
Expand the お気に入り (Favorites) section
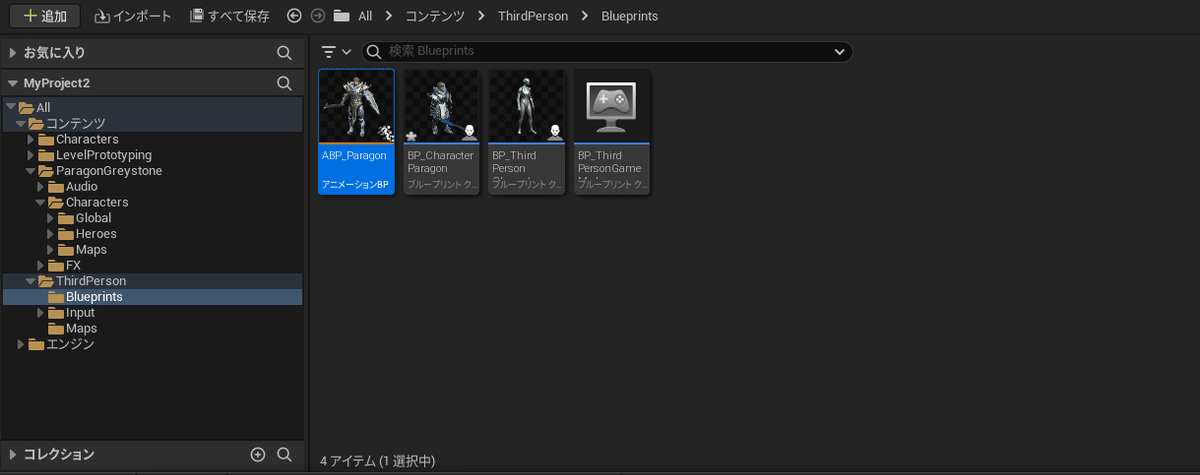(13, 53)
